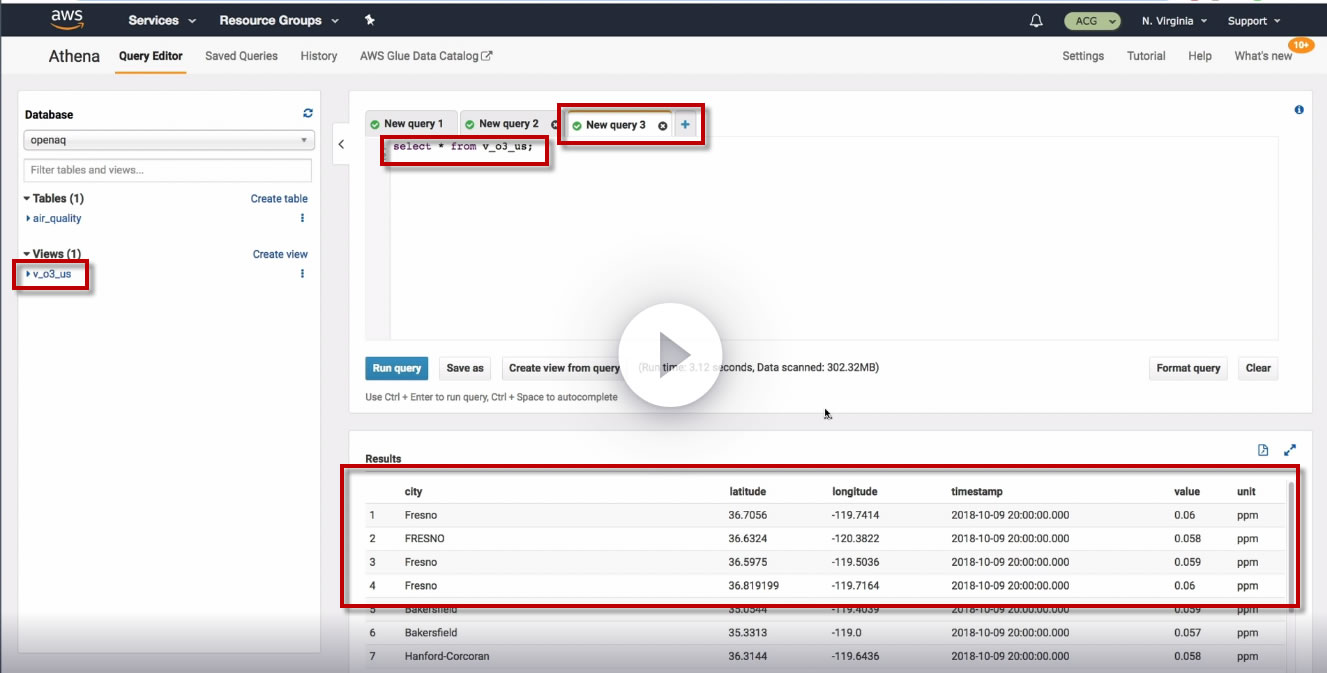Click the info icon beside query editor

(1299, 110)
